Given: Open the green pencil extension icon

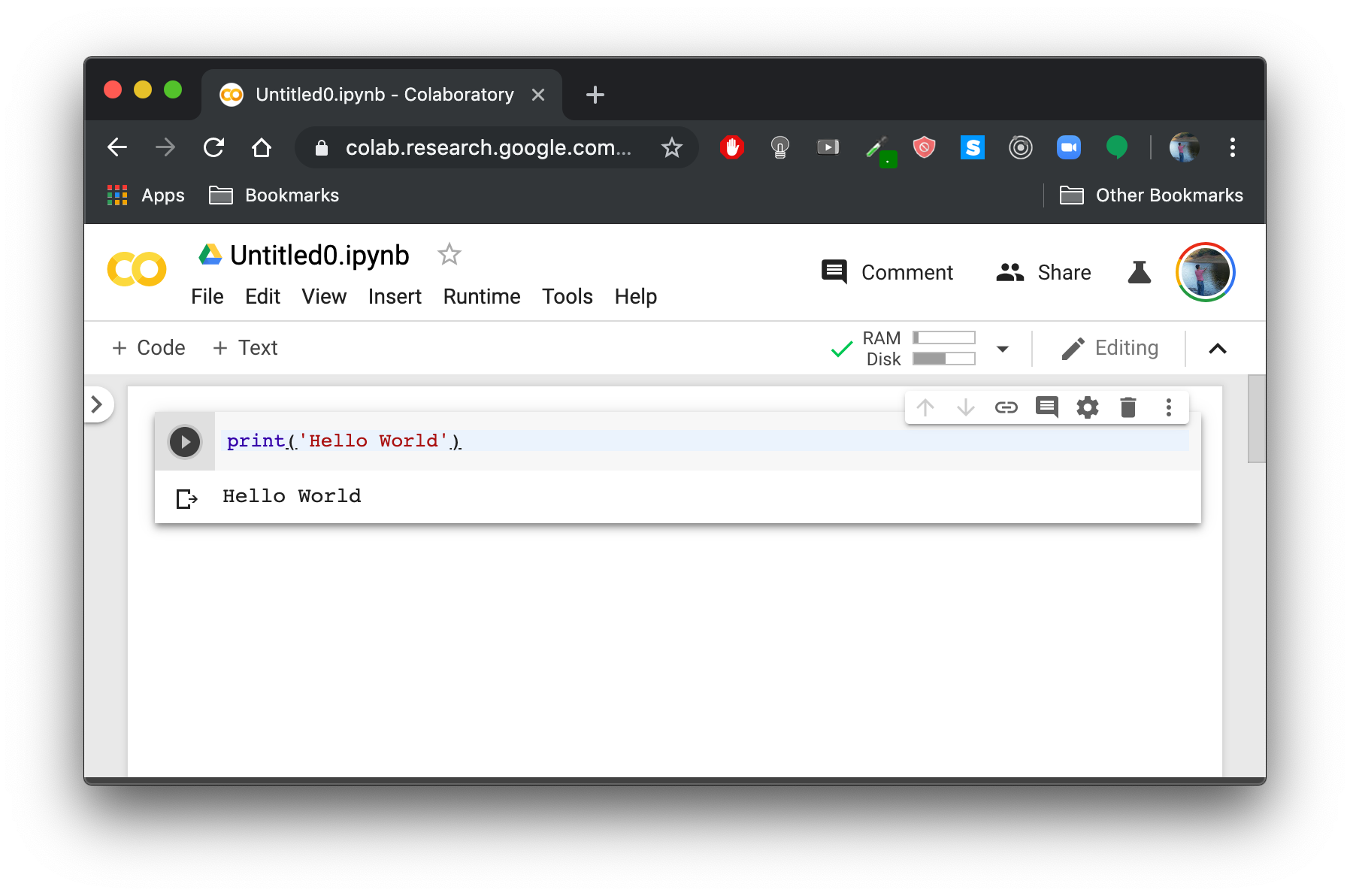Looking at the screenshot, I should point(879,150).
